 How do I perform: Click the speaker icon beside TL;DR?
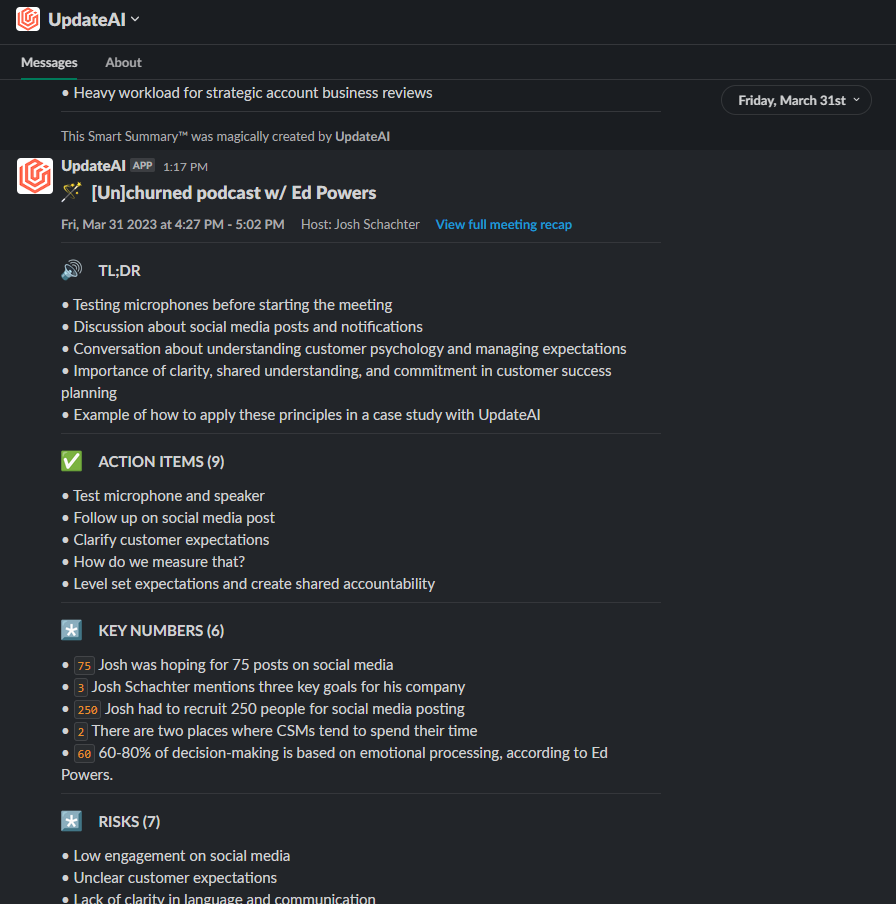tap(71, 270)
